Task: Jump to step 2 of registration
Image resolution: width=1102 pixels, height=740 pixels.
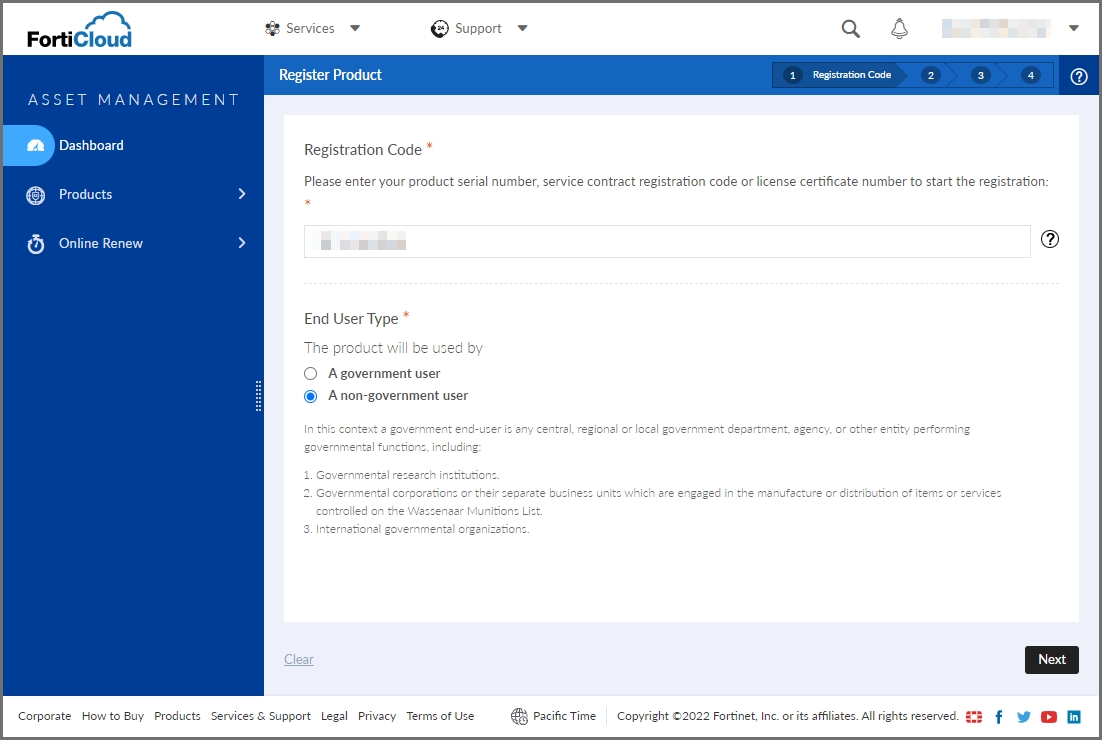Action: click(x=929, y=75)
